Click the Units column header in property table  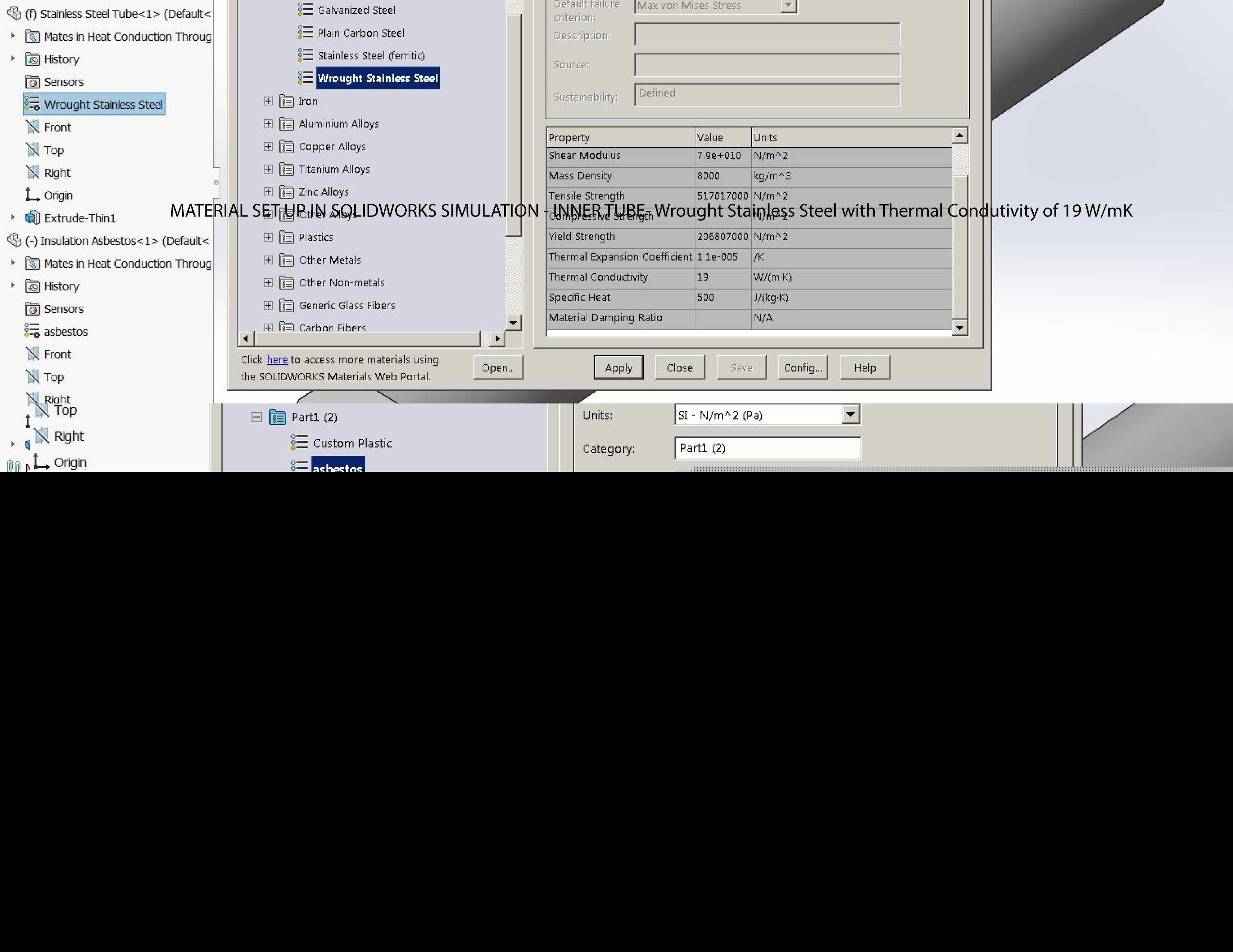[x=852, y=137]
